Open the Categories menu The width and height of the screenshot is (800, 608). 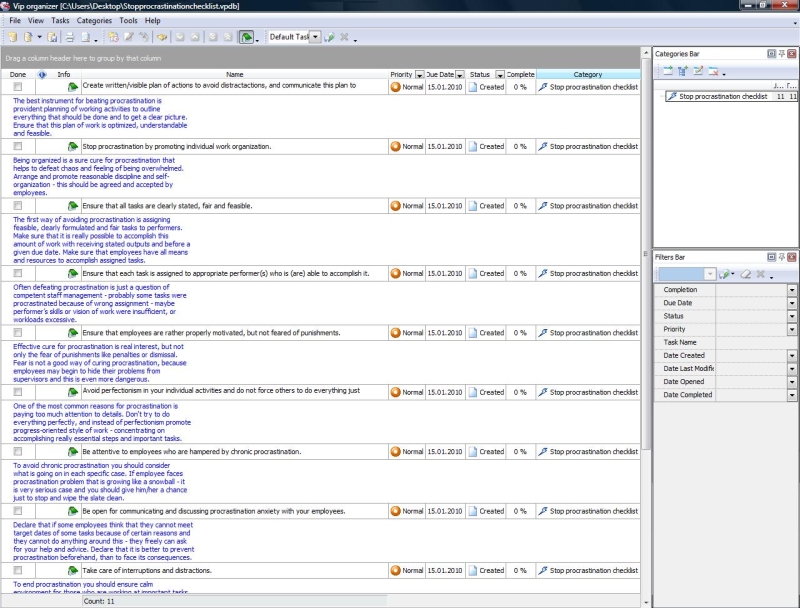tap(94, 20)
